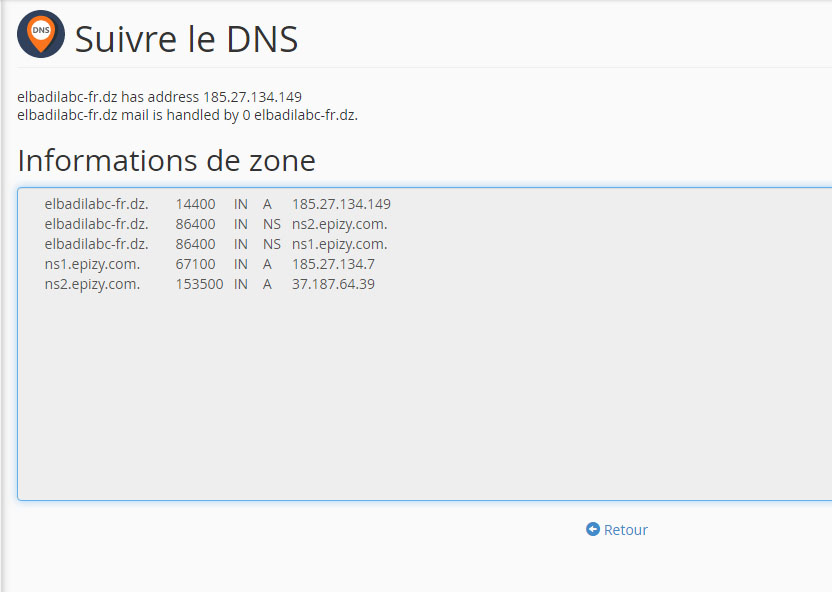Click the ns1.epizy.com. hostname in the A record row

click(92, 264)
